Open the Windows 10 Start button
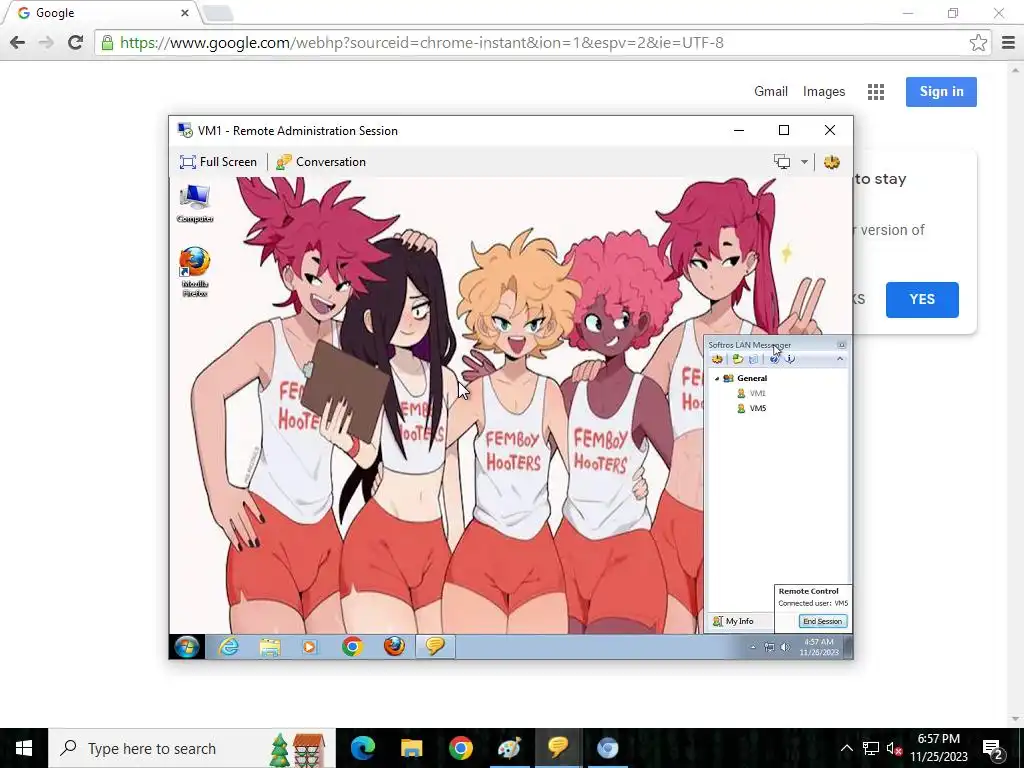This screenshot has width=1024, height=768. [24, 748]
